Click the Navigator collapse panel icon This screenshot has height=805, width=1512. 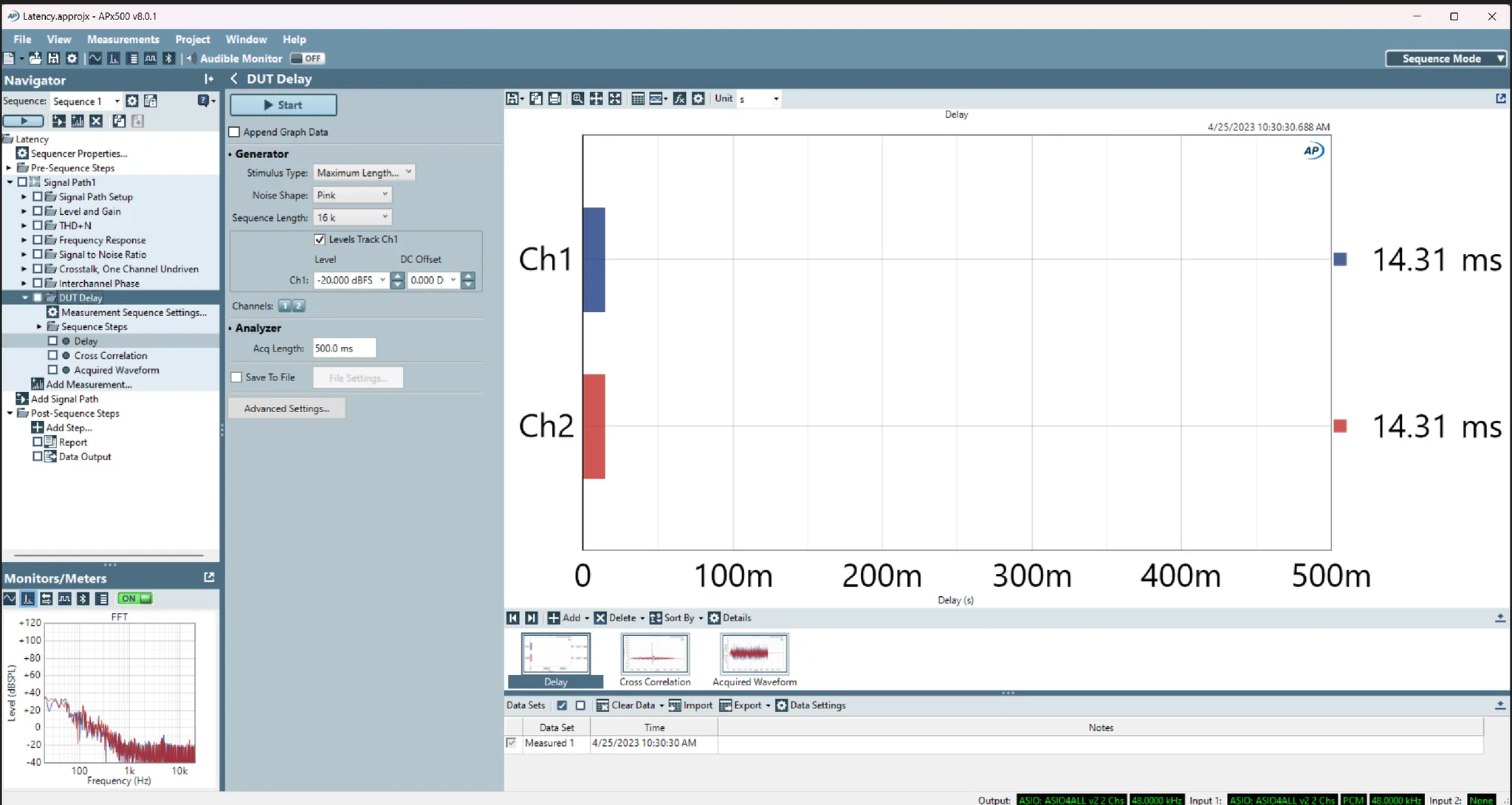coord(209,79)
